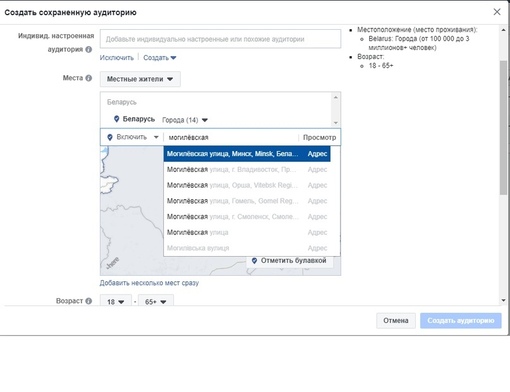Open the minimum age 18 dropdown
The height and width of the screenshot is (392, 510).
(116, 301)
